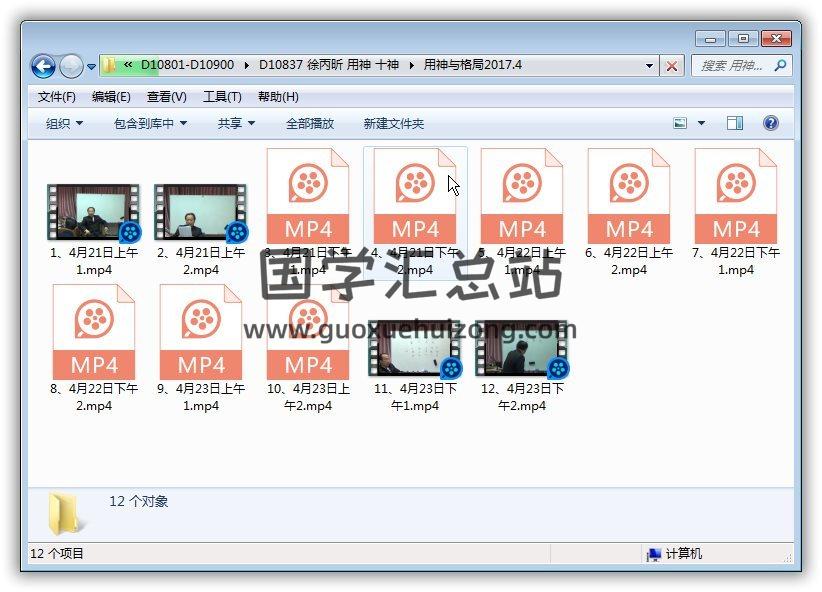The width and height of the screenshot is (822, 592).
Task: Open the 编辑(E) menu
Action: 111,97
